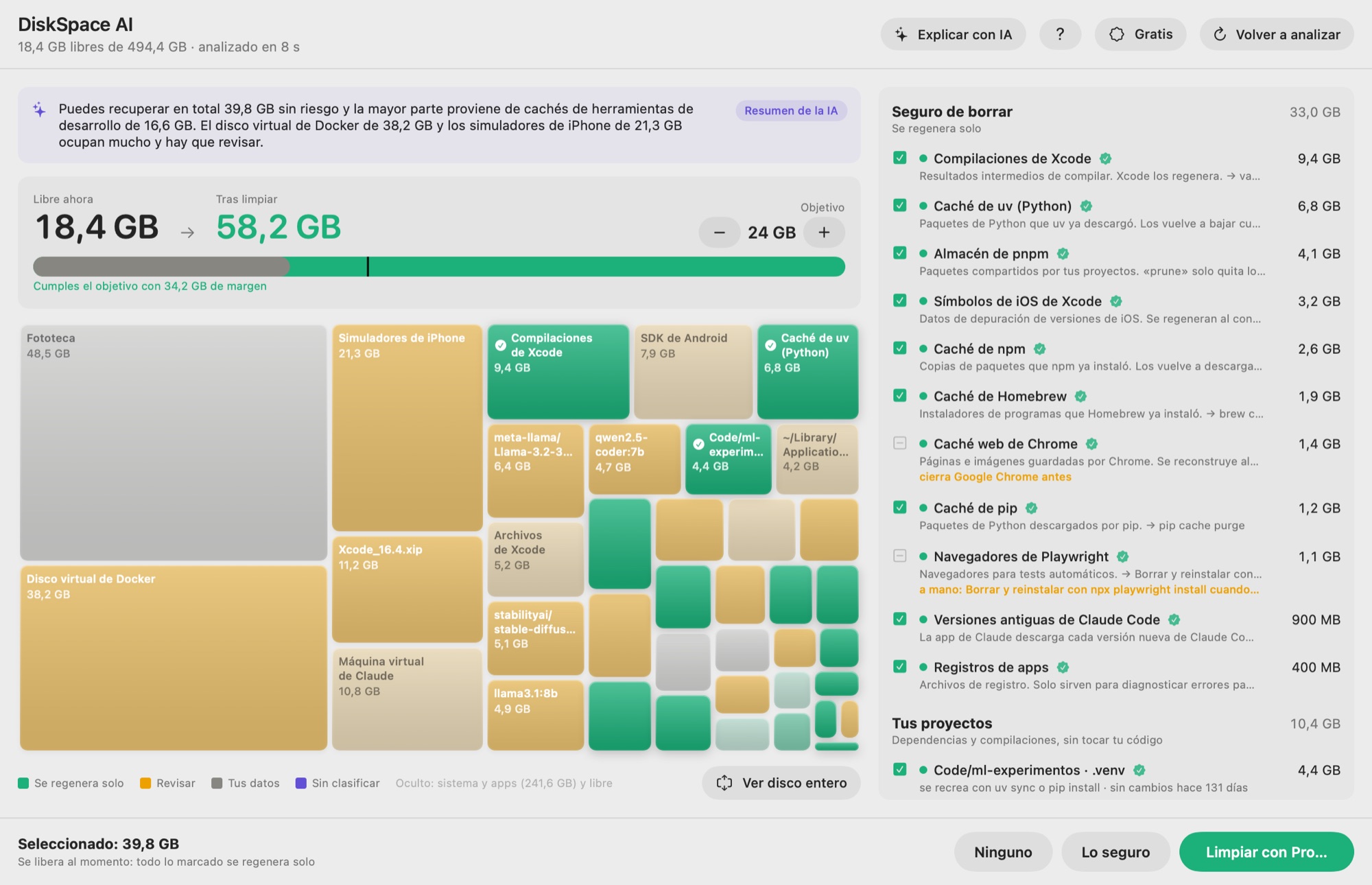
Task: Uncheck the Caché de uv (Python) checkbox
Action: (900, 205)
